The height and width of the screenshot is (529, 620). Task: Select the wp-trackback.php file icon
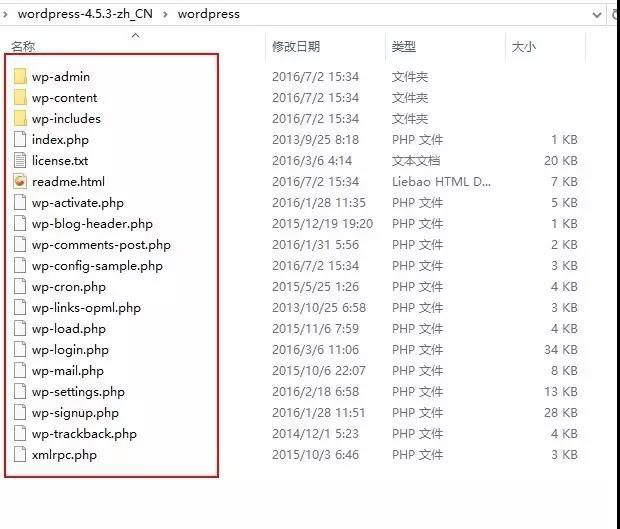(20, 433)
